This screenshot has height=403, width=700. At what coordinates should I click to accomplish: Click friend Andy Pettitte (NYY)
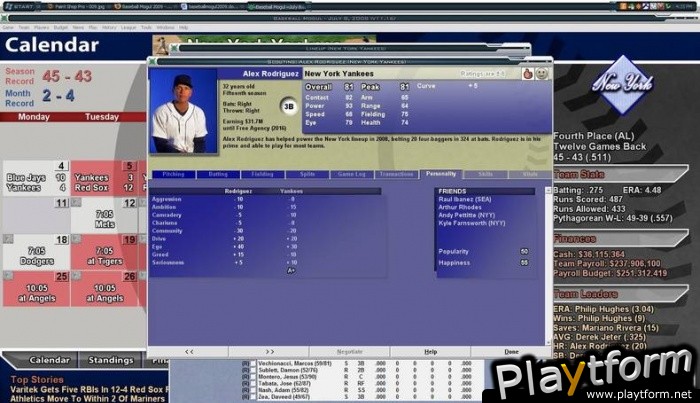point(467,215)
